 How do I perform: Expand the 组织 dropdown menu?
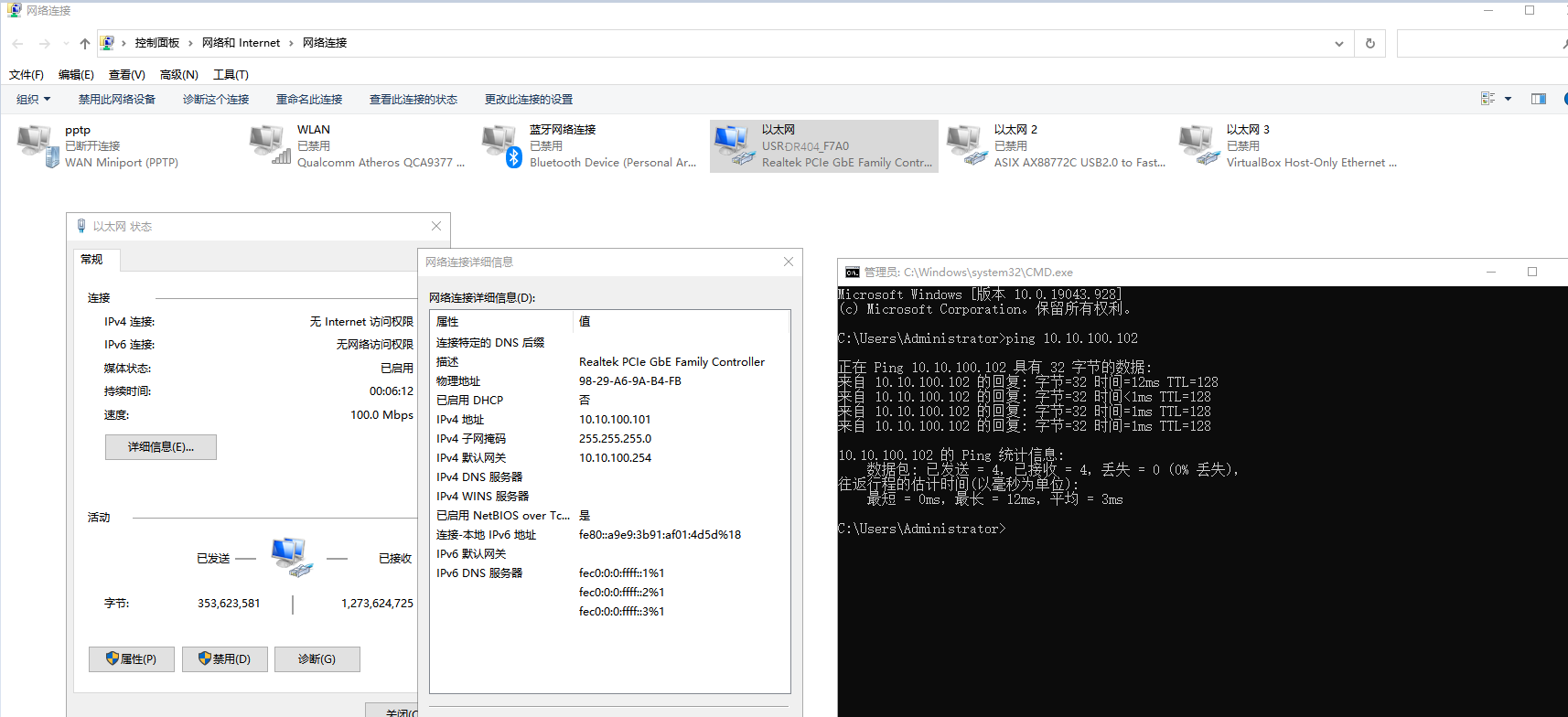[33, 99]
